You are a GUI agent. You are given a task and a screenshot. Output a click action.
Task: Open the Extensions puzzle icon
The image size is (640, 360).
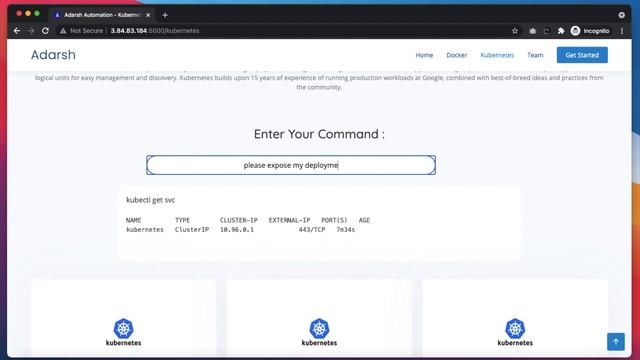[x=561, y=31]
